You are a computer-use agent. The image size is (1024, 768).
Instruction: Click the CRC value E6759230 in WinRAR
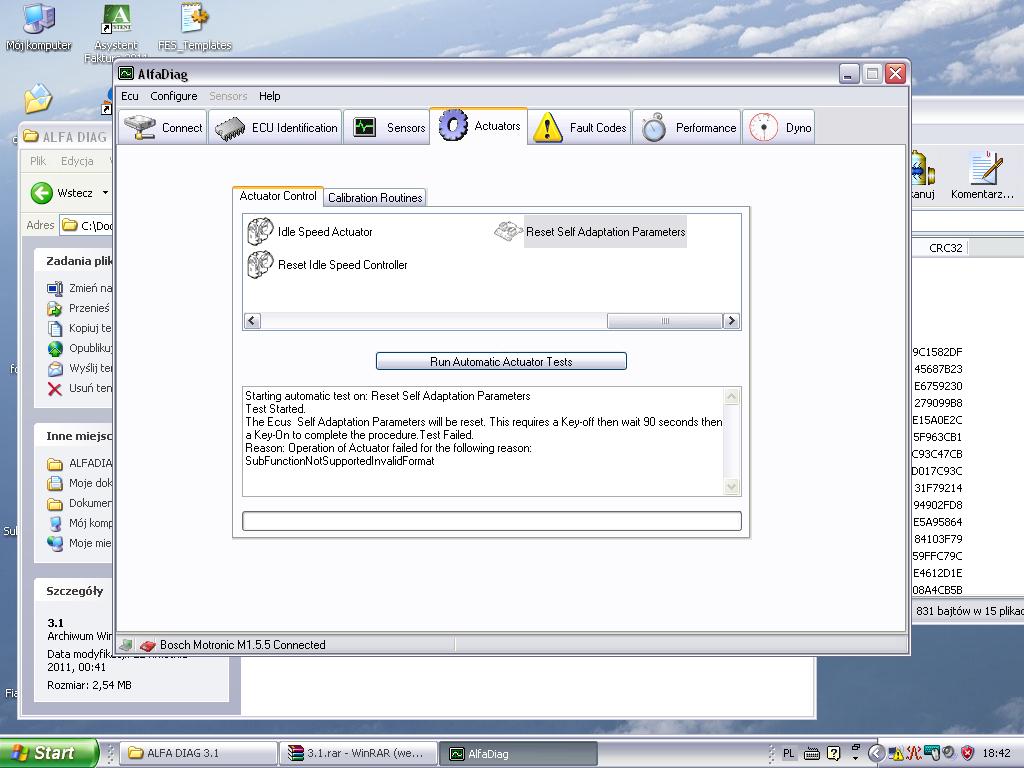(x=938, y=386)
